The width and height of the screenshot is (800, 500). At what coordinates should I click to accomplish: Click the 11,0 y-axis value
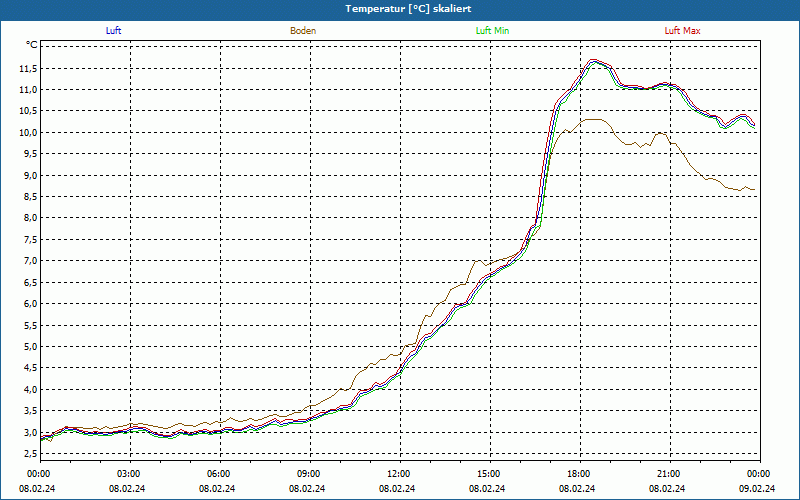(x=29, y=90)
